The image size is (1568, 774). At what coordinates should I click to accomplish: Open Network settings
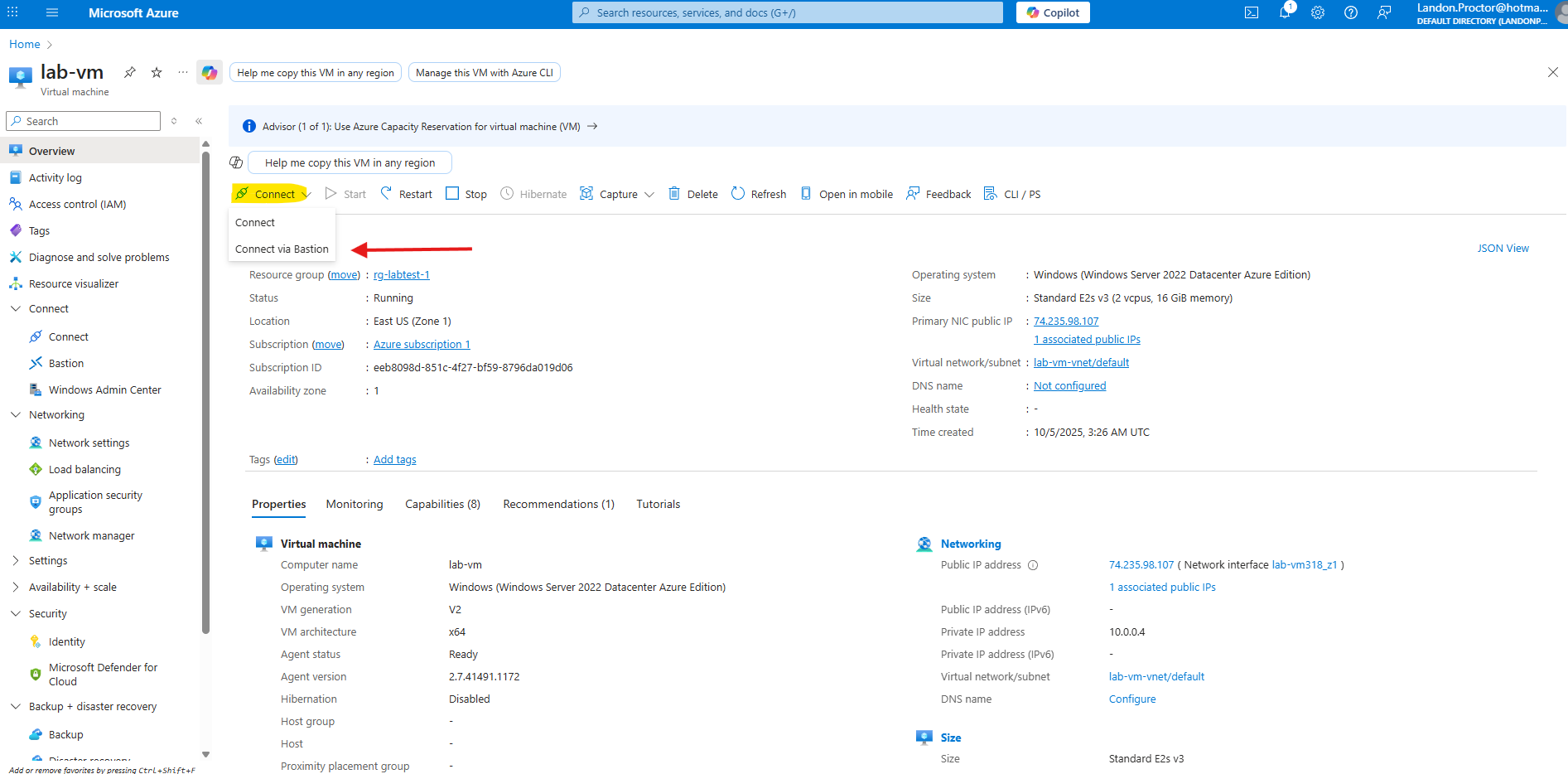pyautogui.click(x=89, y=443)
